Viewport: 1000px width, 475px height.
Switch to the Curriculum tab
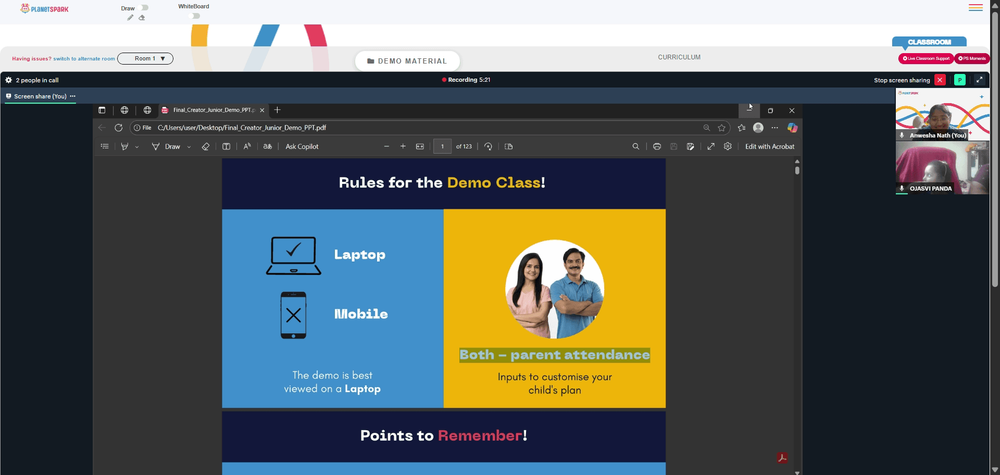(x=679, y=57)
